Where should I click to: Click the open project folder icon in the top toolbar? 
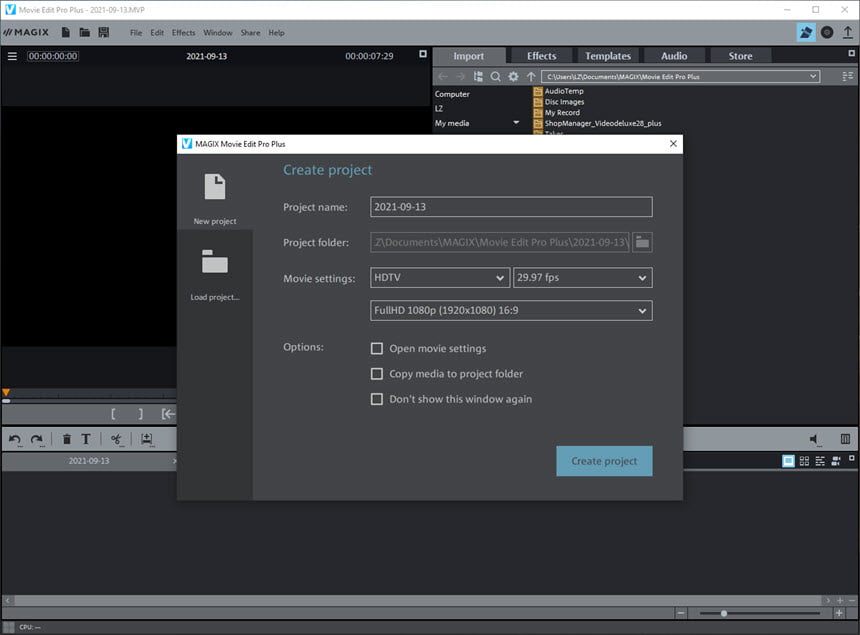click(84, 32)
